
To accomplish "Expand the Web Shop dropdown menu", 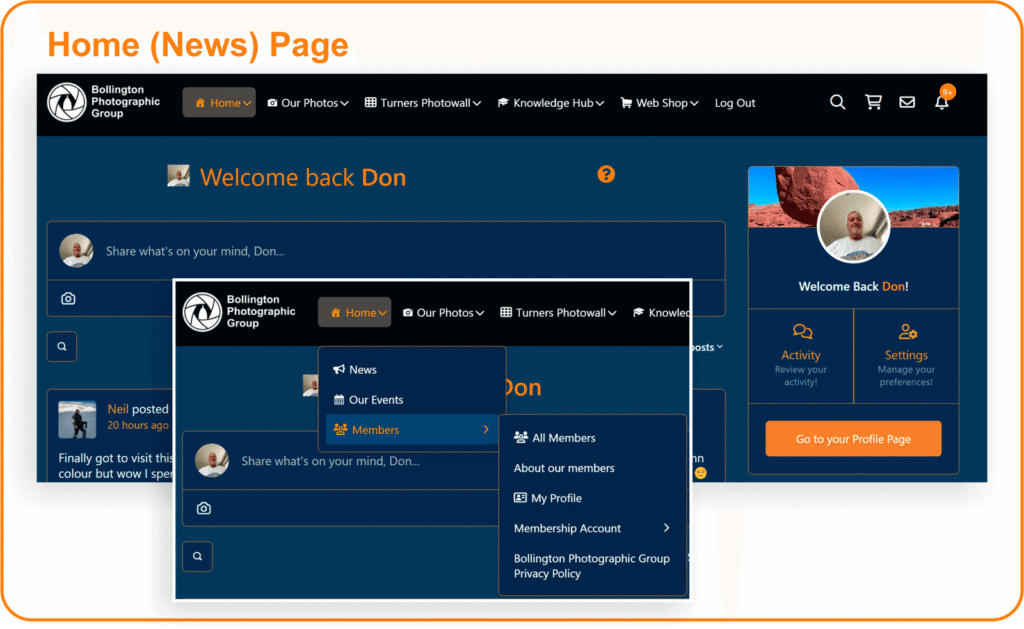I will click(x=660, y=103).
